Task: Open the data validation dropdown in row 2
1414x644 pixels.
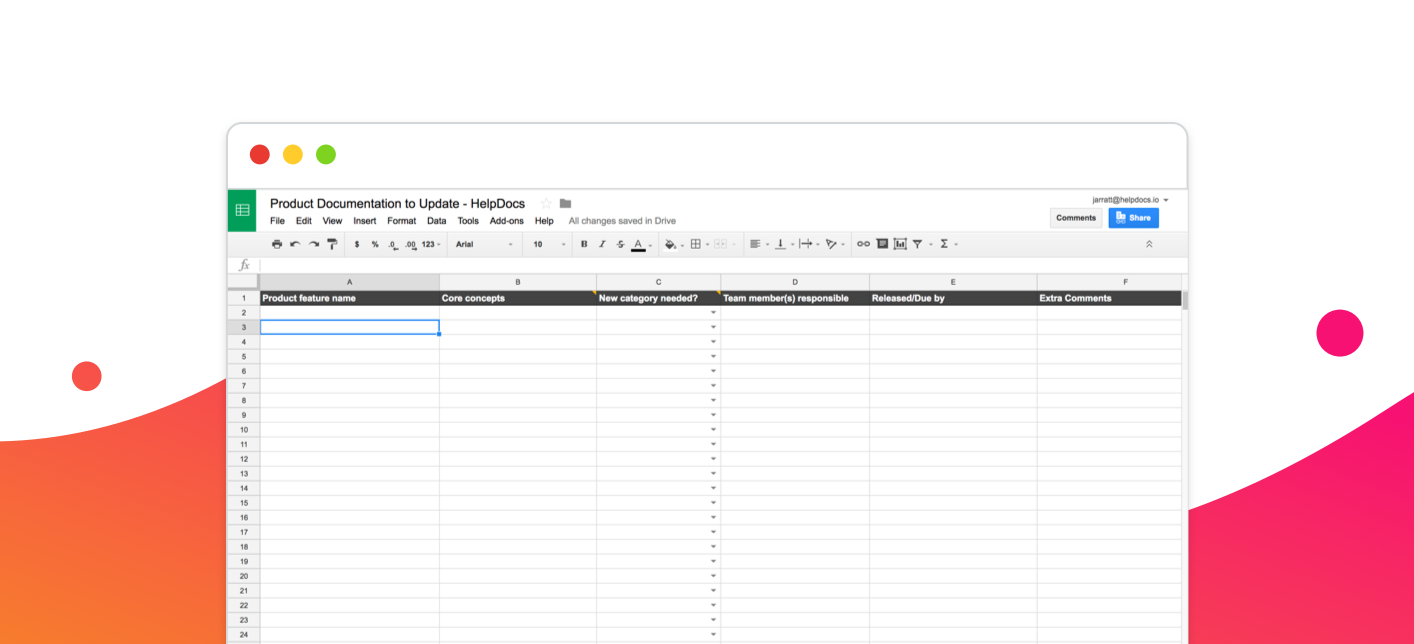Action: pos(713,312)
